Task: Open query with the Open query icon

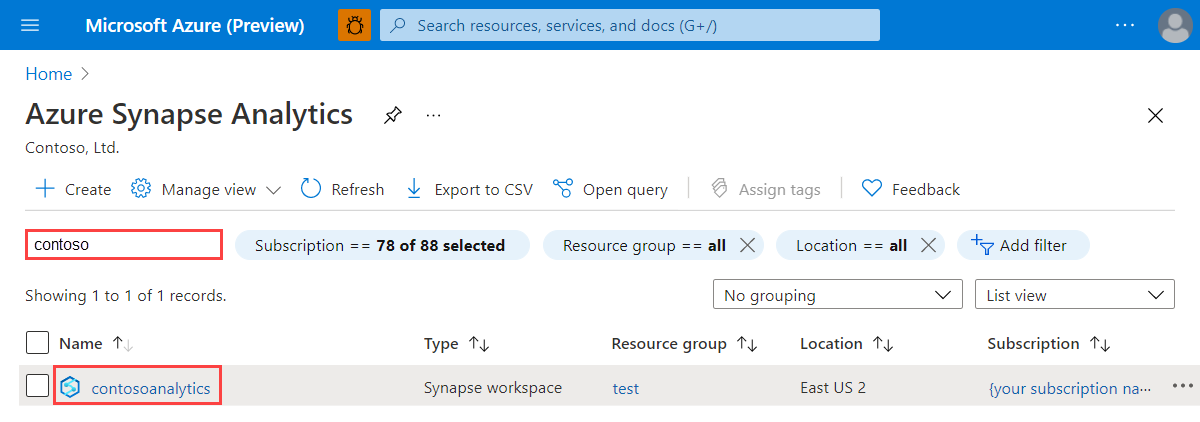Action: pos(563,189)
